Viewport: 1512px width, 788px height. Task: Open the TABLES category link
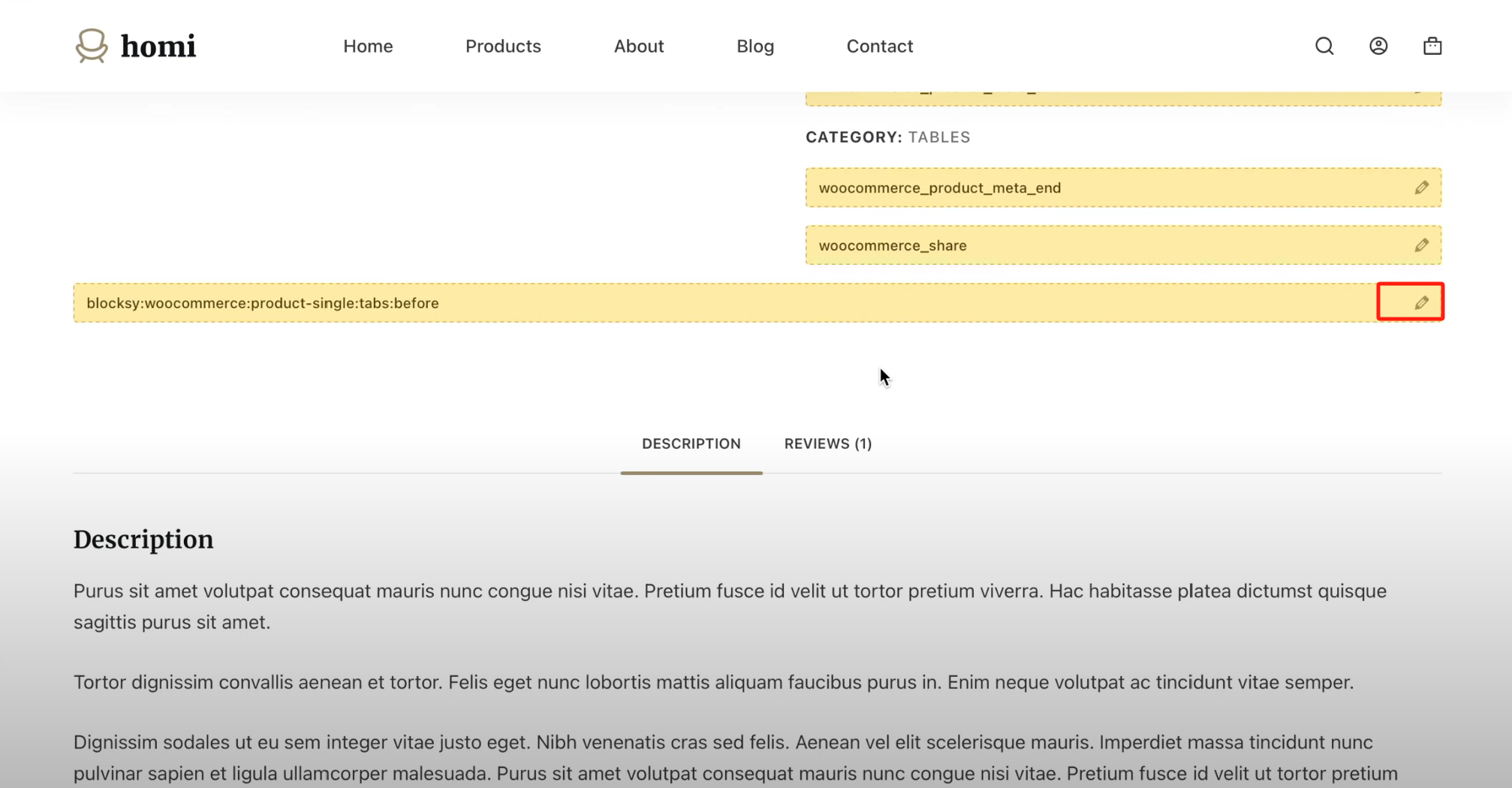point(939,137)
